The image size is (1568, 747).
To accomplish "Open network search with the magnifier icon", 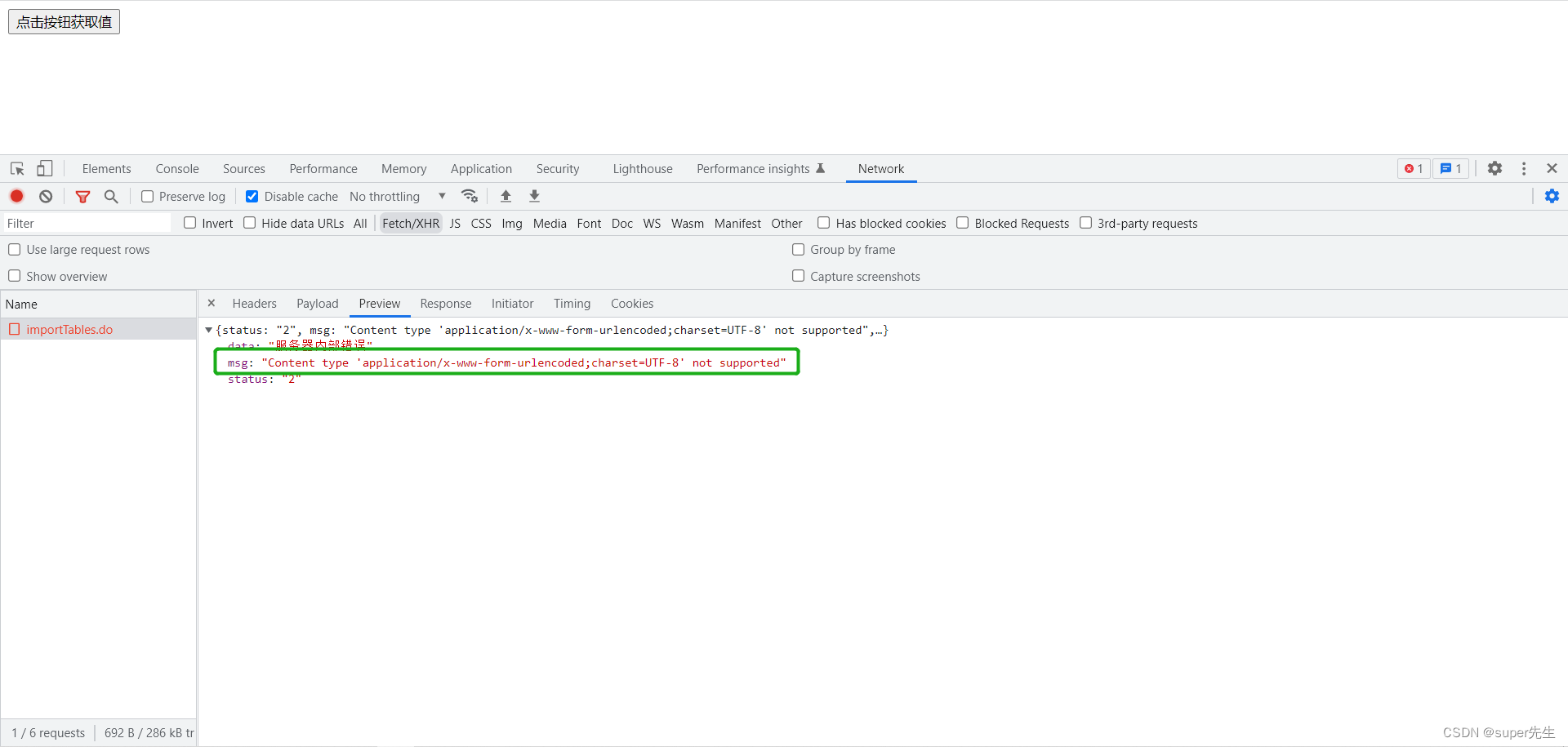I will 111,196.
